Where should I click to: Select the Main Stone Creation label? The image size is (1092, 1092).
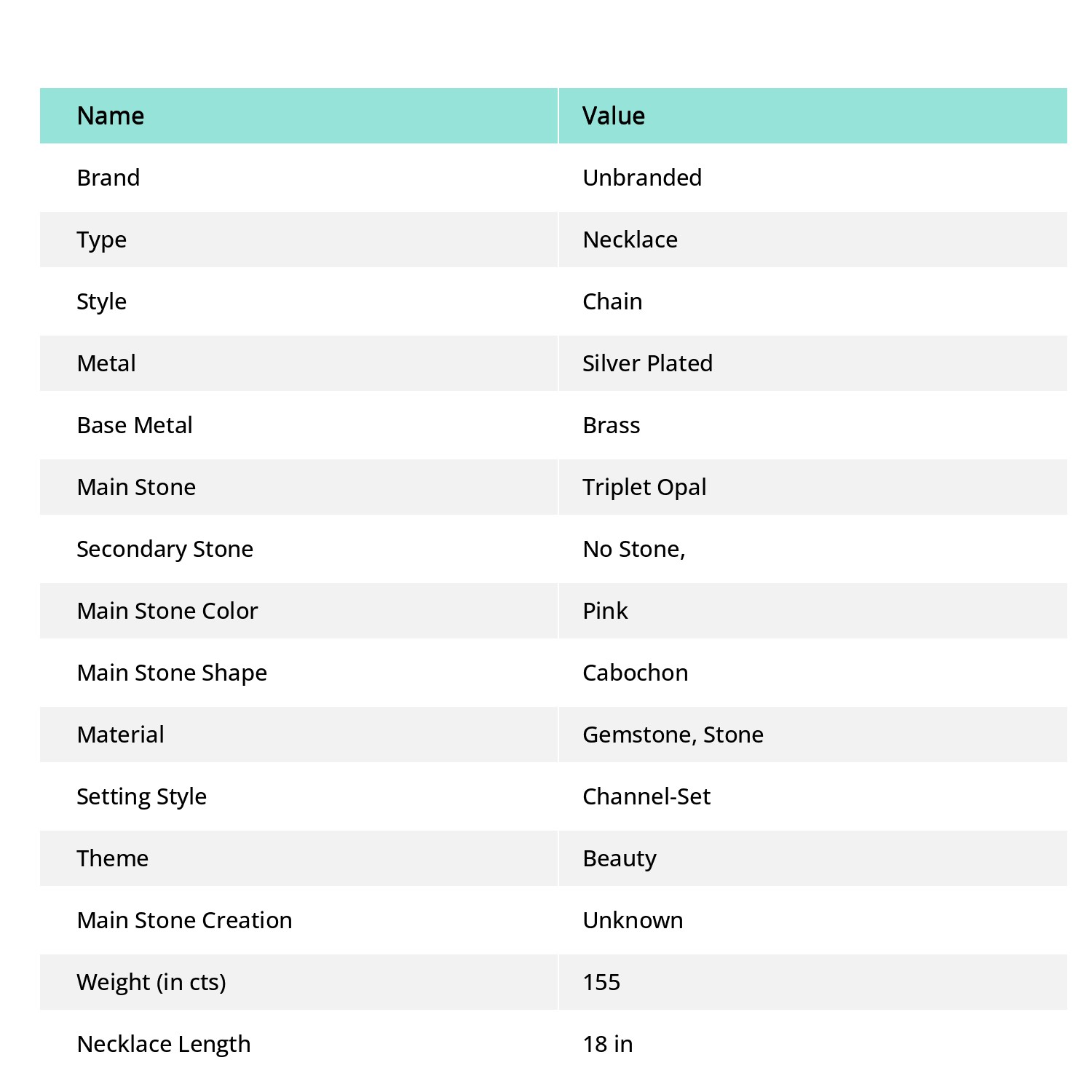point(184,920)
